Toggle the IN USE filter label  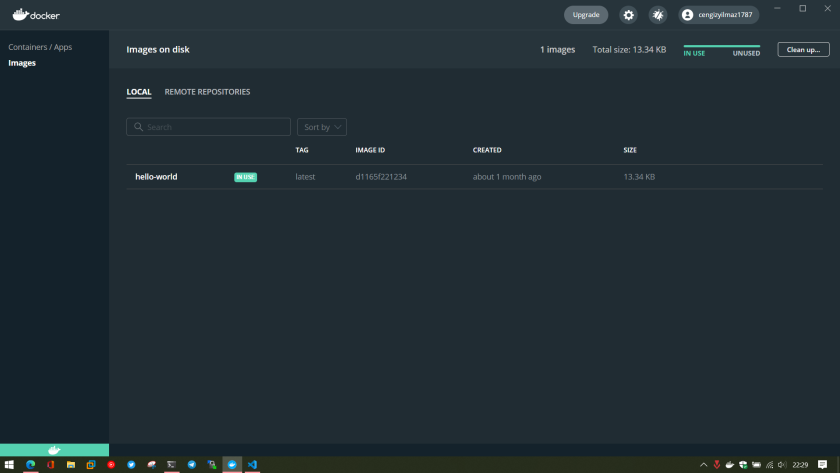pyautogui.click(x=694, y=53)
